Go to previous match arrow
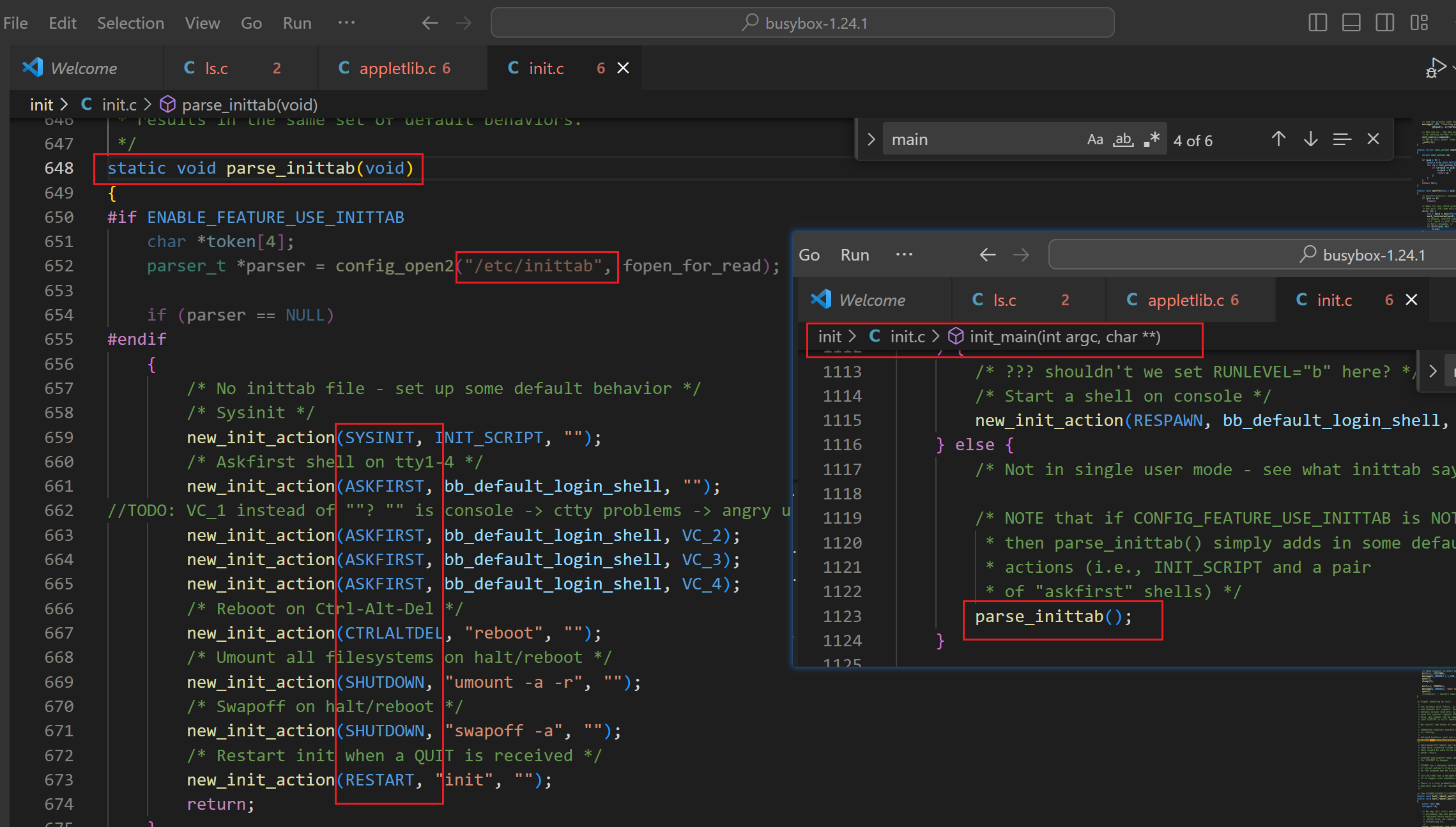 click(1278, 139)
